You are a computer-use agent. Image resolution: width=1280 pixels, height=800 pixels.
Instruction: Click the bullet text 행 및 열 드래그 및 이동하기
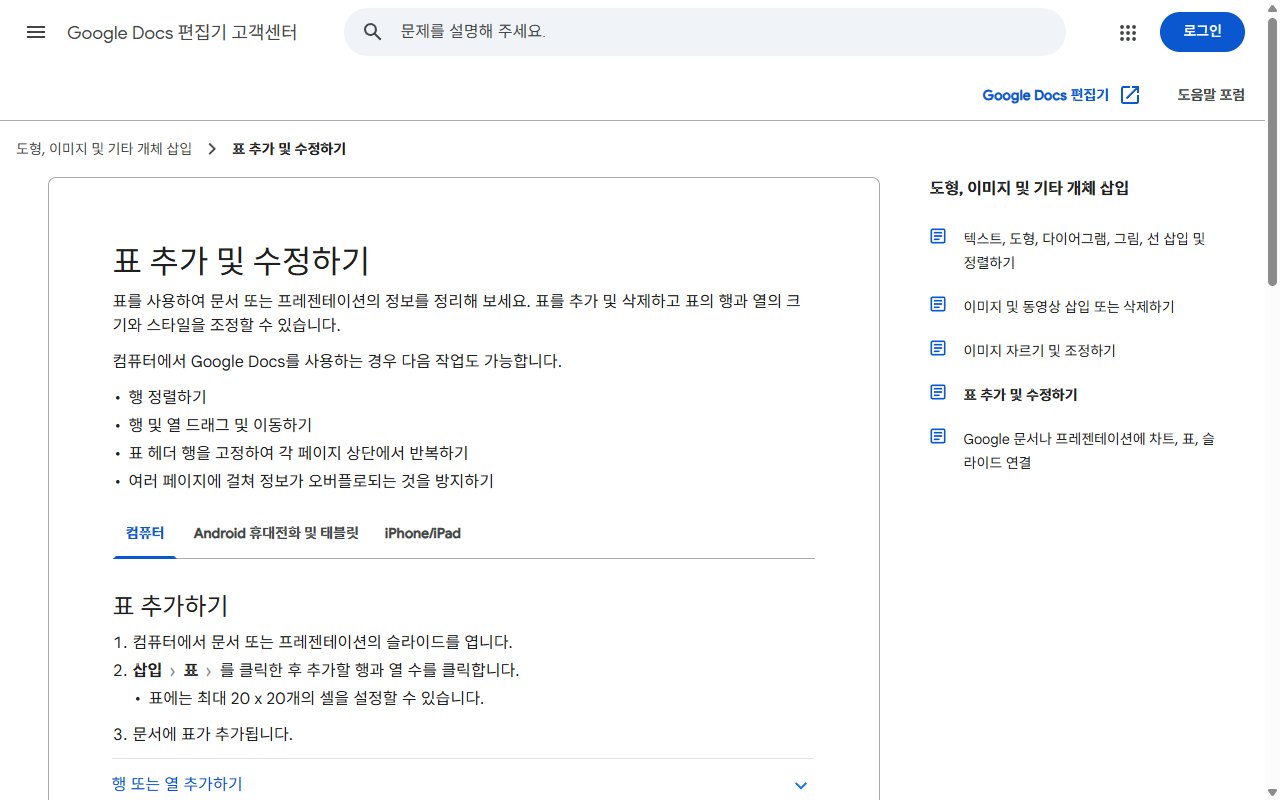tap(220, 425)
